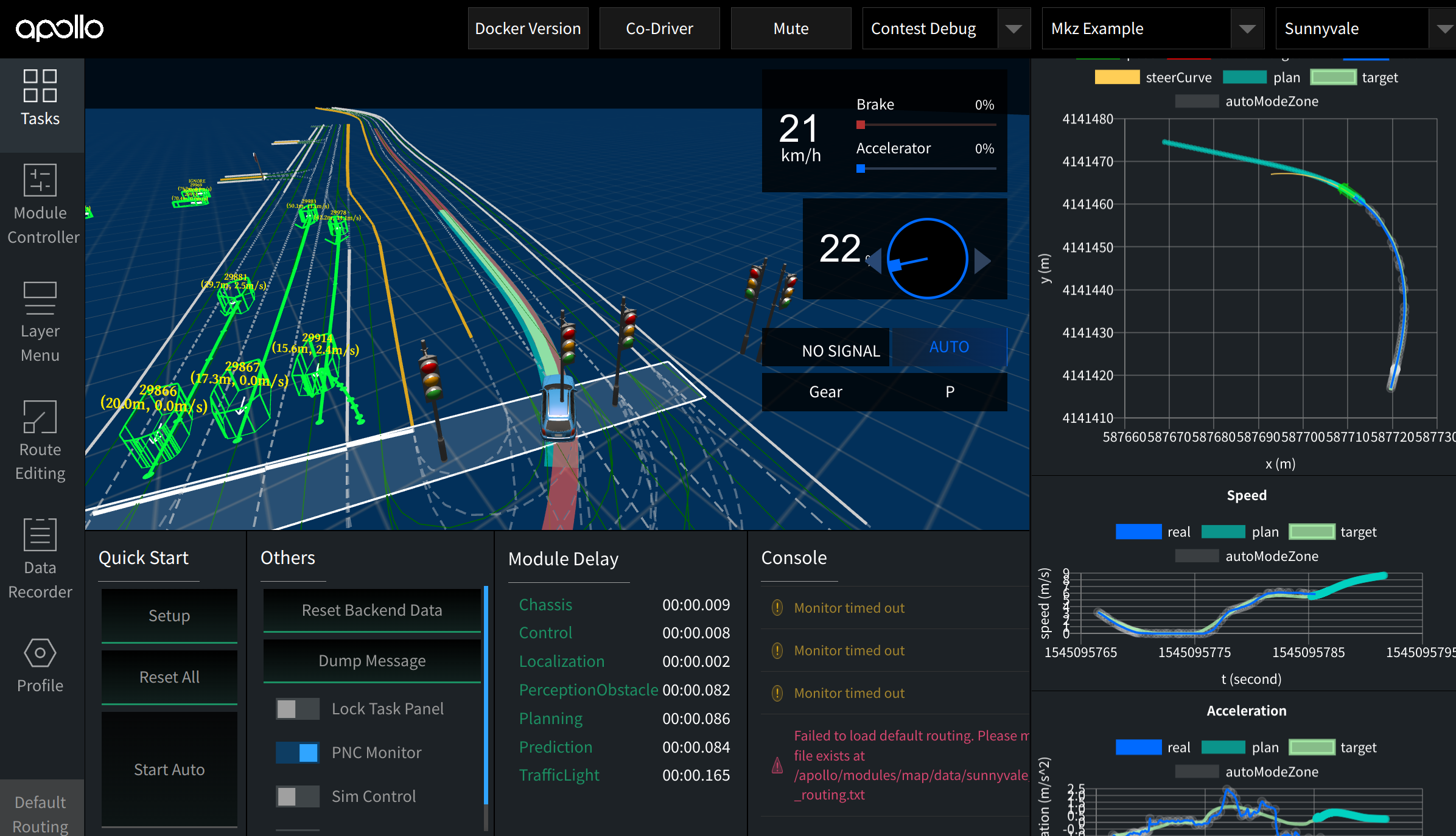Click the Accelerator percentage slider bar
The height and width of the screenshot is (836, 1456).
(926, 169)
